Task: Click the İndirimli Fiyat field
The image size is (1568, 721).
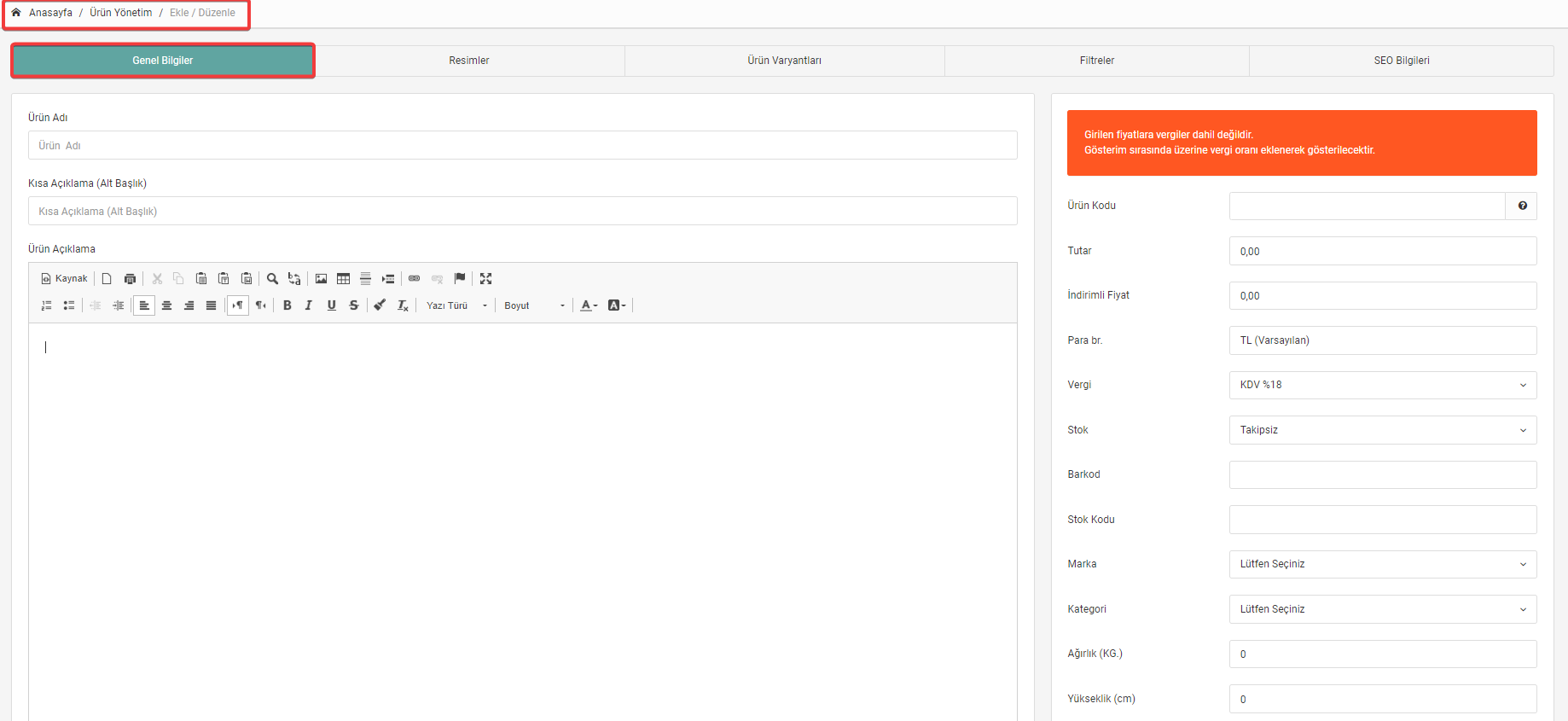Action: point(1383,295)
